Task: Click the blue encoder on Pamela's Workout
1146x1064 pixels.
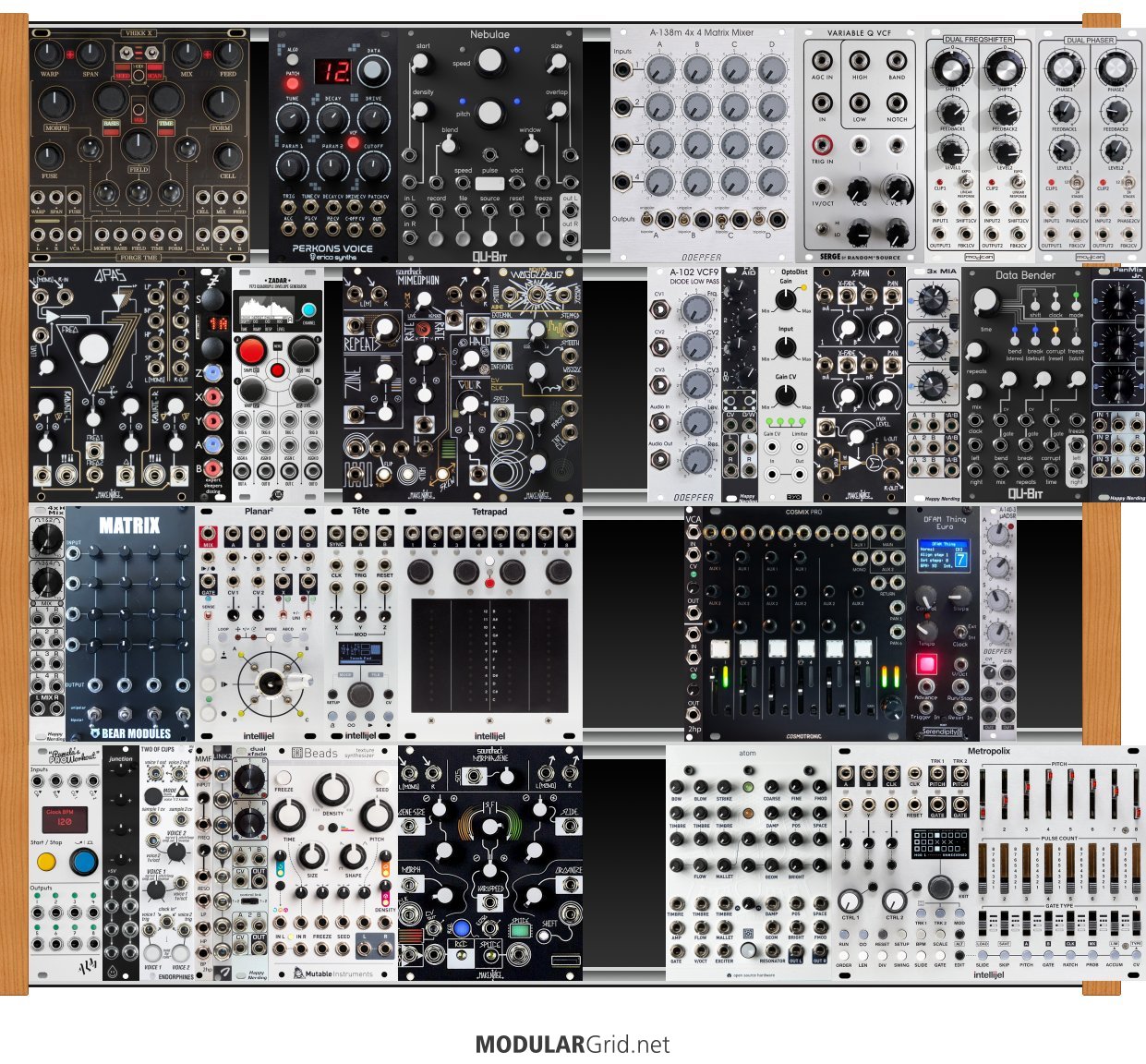Action: tap(83, 863)
